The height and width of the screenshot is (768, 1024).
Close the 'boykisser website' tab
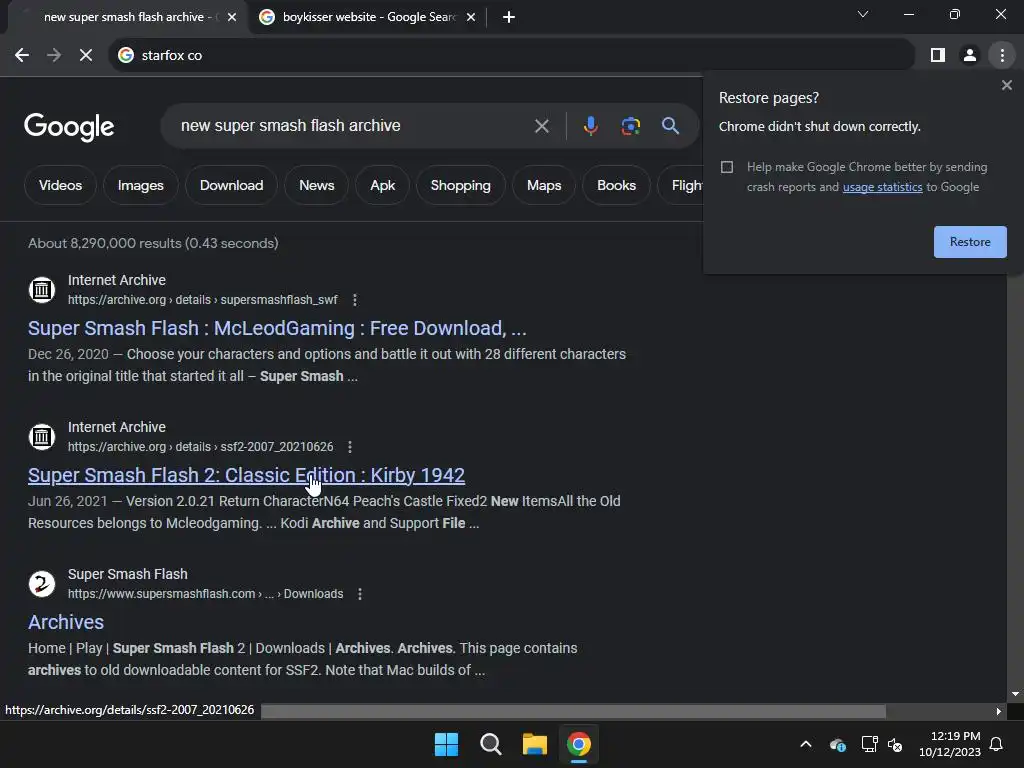coord(471,17)
